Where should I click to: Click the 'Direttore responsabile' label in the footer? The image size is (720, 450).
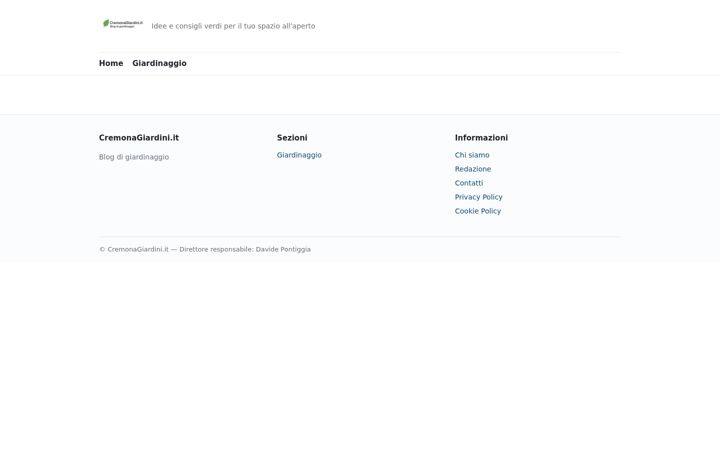216,249
